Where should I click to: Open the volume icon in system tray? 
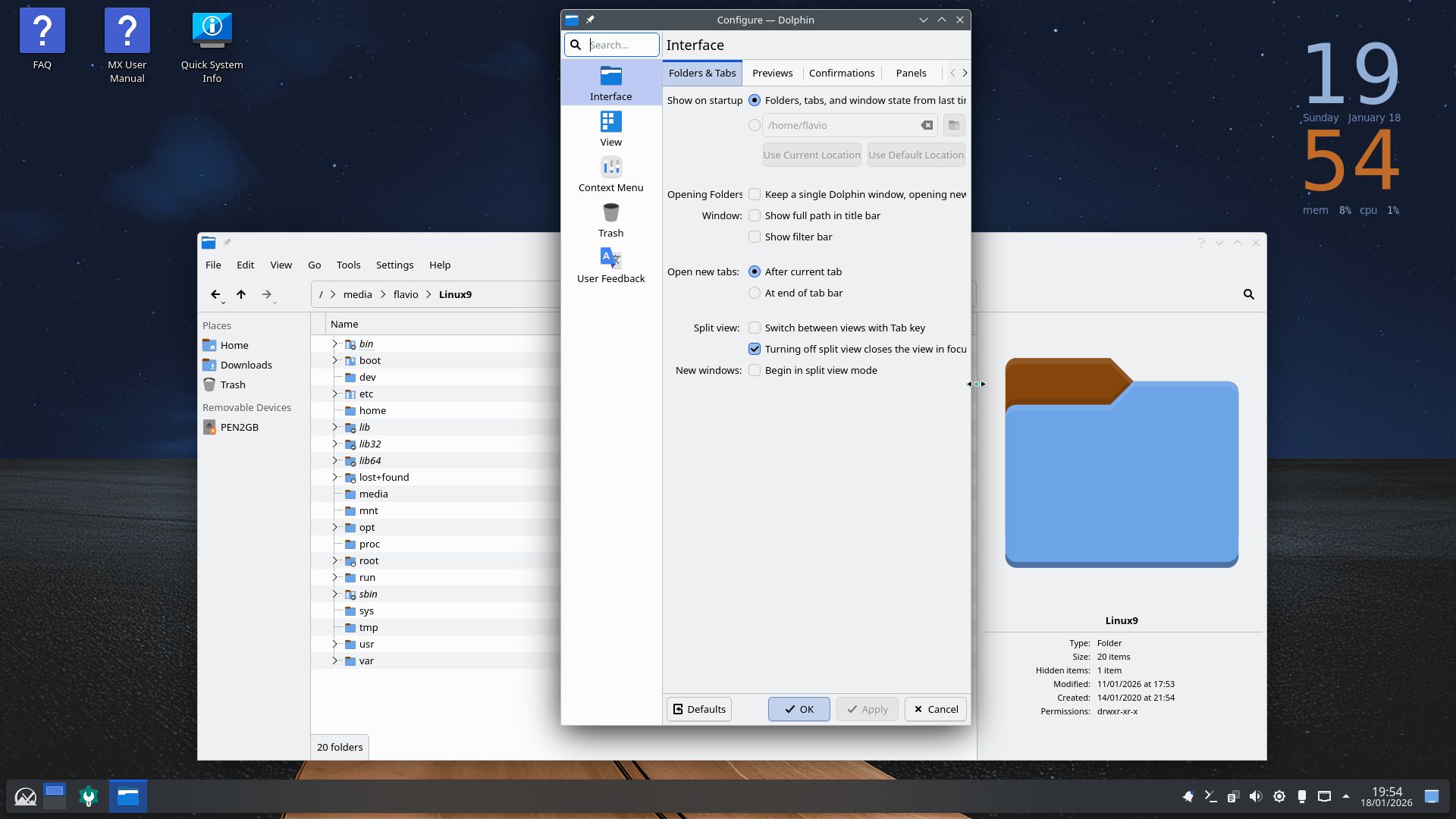(1256, 796)
